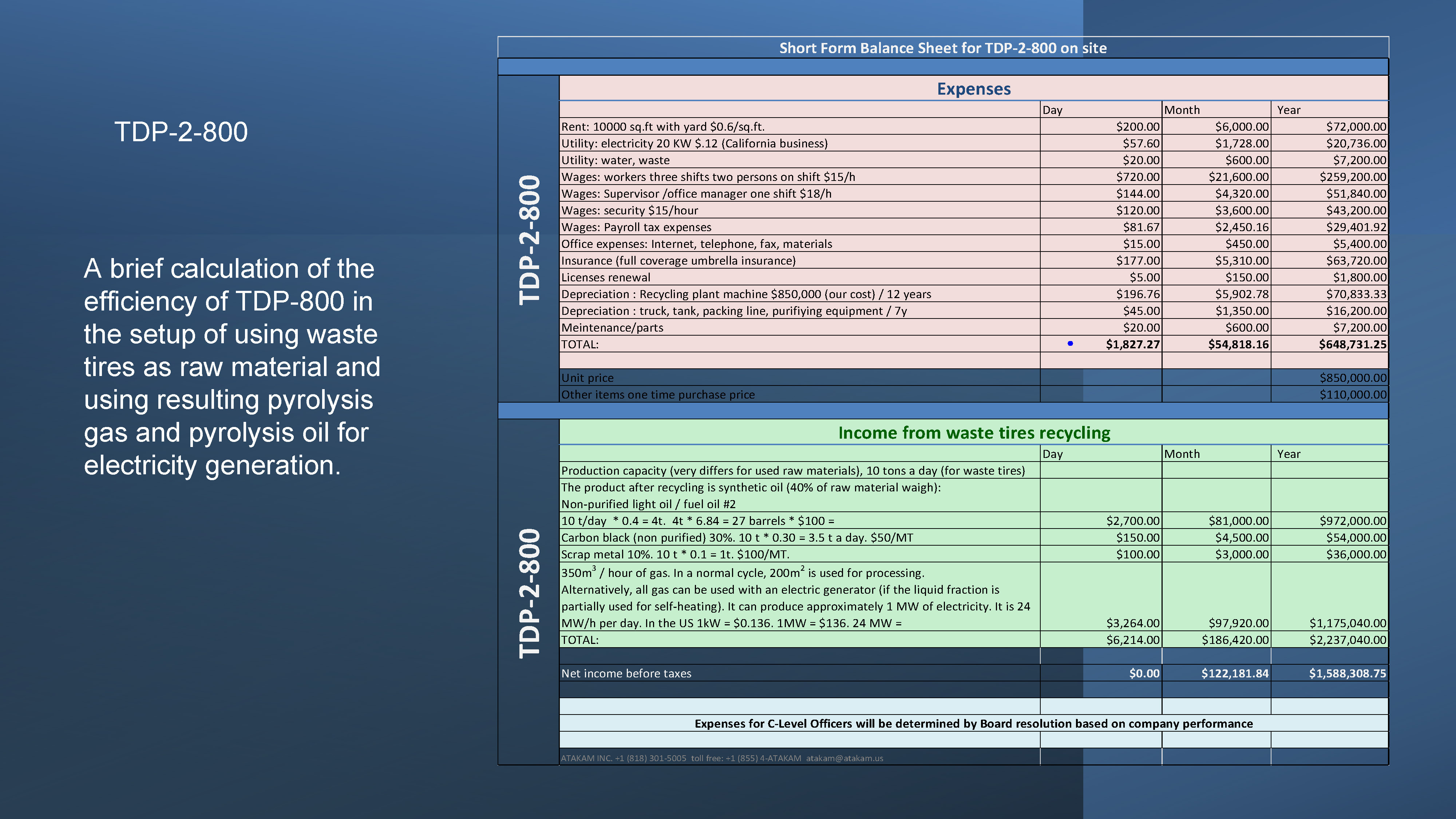Click the C-Level Officers expenses note

tap(973, 724)
